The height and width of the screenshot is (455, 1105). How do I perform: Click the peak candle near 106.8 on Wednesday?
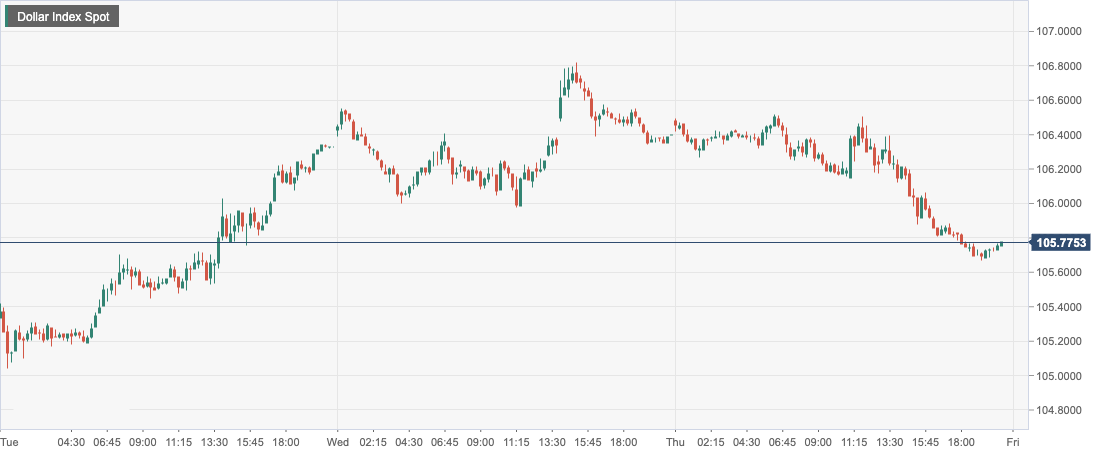pos(576,75)
